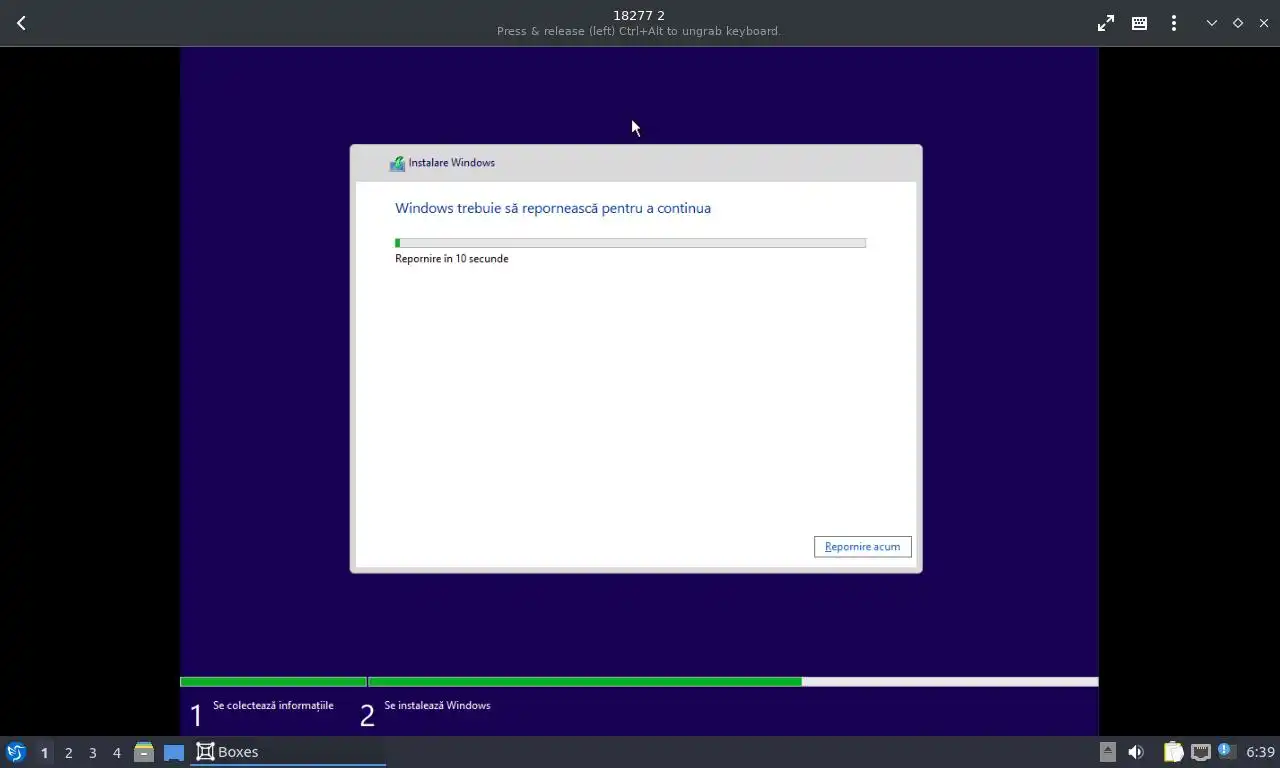Open the file manager from taskbar
1280x768 pixels.
click(144, 752)
